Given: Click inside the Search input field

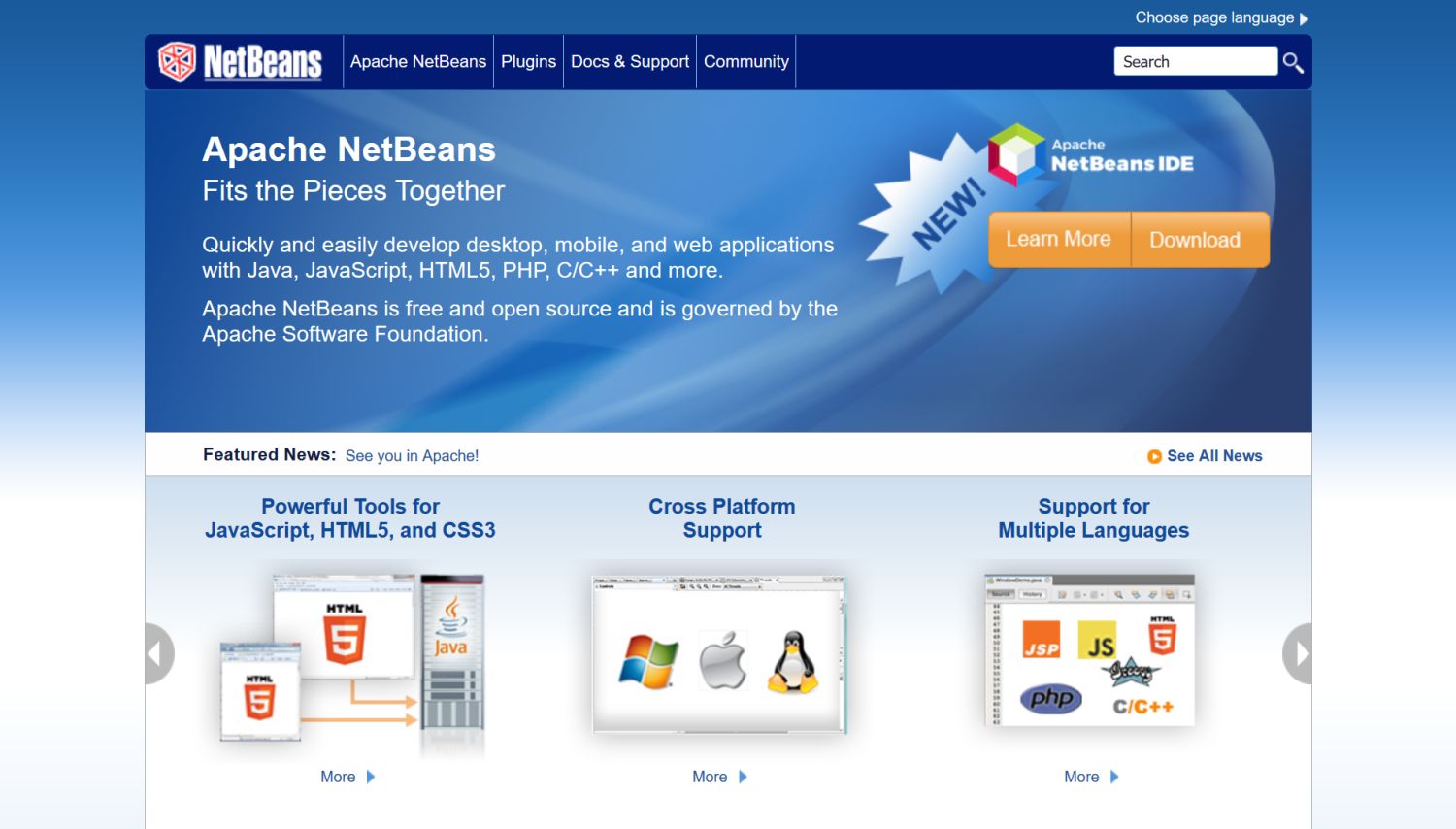Looking at the screenshot, I should point(1195,61).
